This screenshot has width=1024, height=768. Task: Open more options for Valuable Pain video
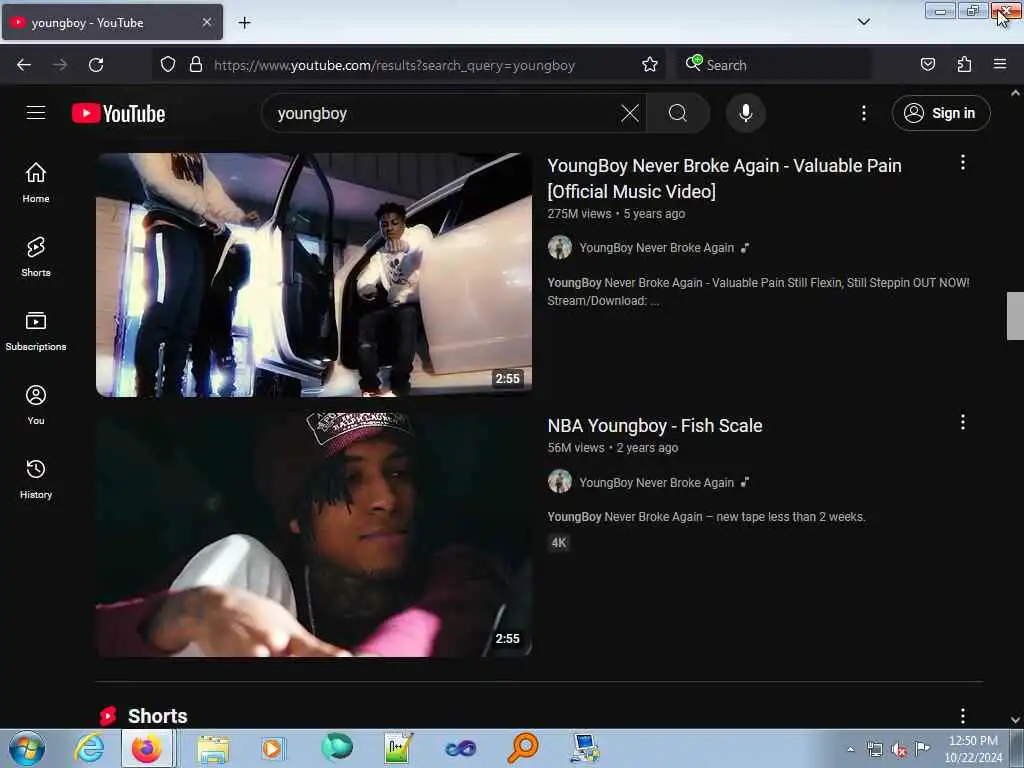[963, 163]
